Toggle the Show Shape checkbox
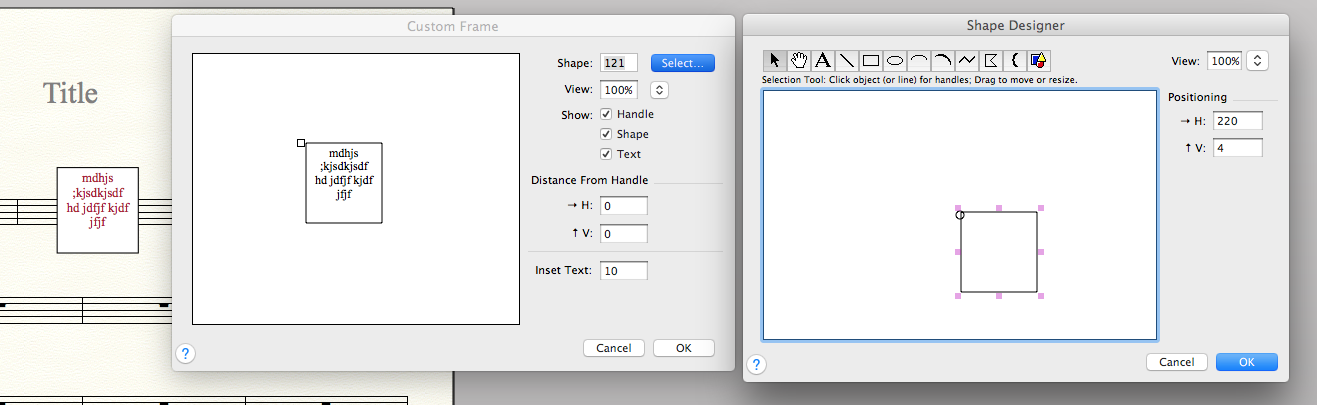Screen dimensions: 1317x405 606,134
